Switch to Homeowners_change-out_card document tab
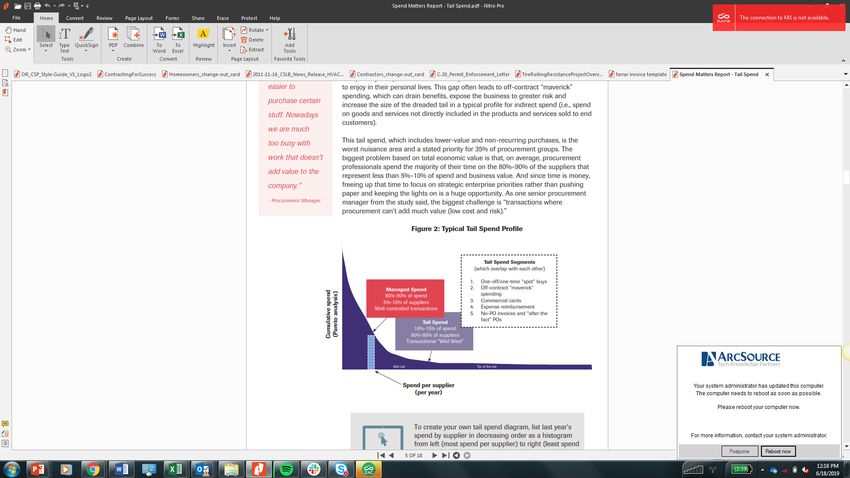This screenshot has width=850, height=478. [201, 74]
